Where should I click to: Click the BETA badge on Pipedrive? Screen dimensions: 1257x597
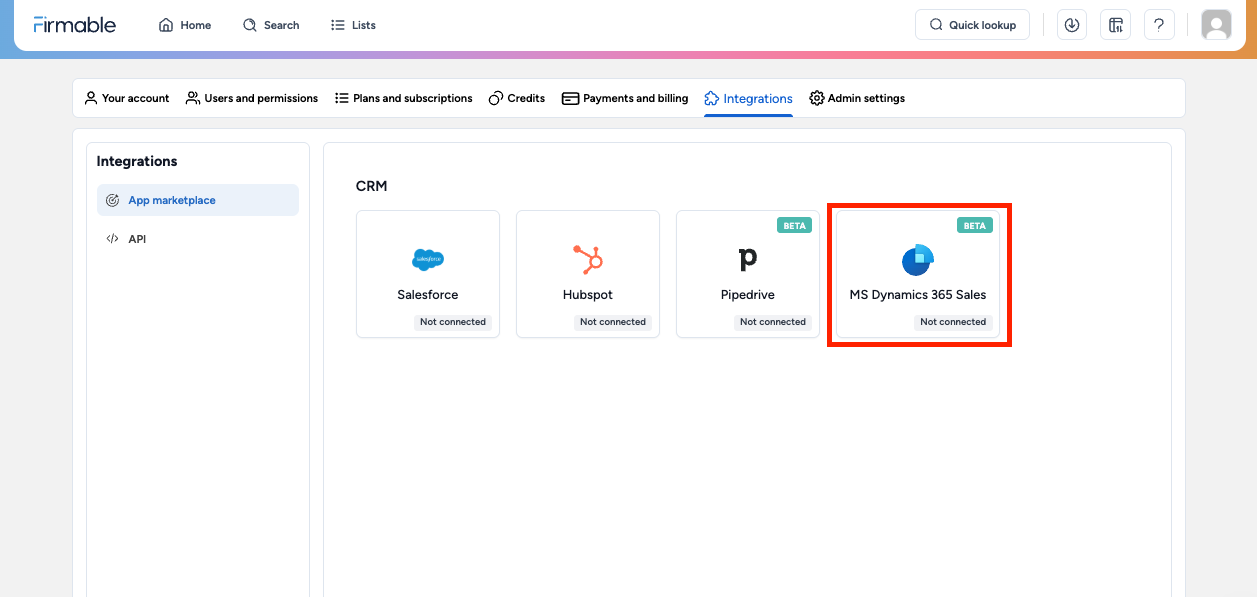[794, 226]
